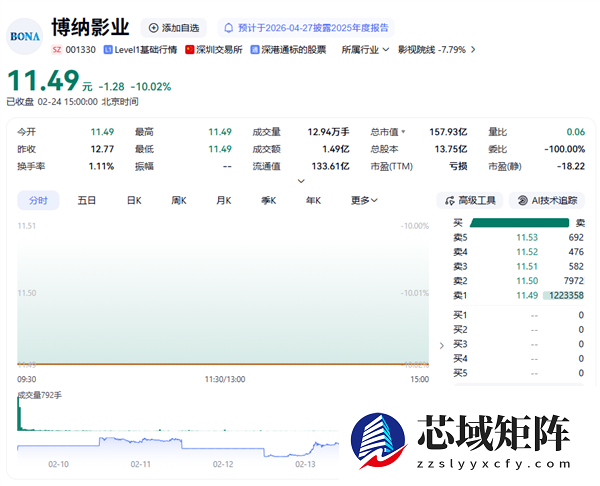600x486 pixels.
Task: Expand the 总市值 dropdown arrow
Action: 403,132
